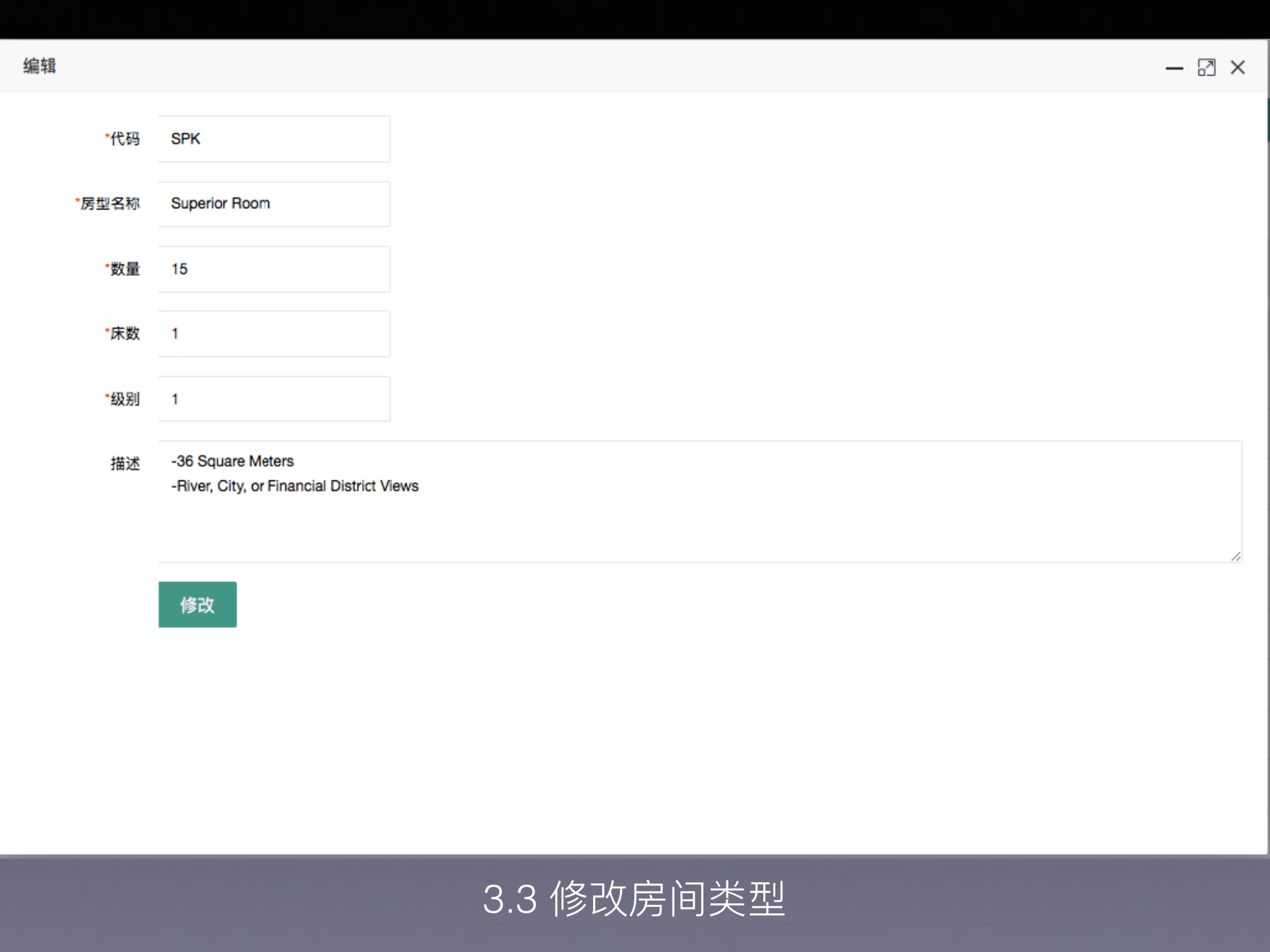Click into the 级别 input field
The width and height of the screenshot is (1270, 952).
pyautogui.click(x=274, y=399)
